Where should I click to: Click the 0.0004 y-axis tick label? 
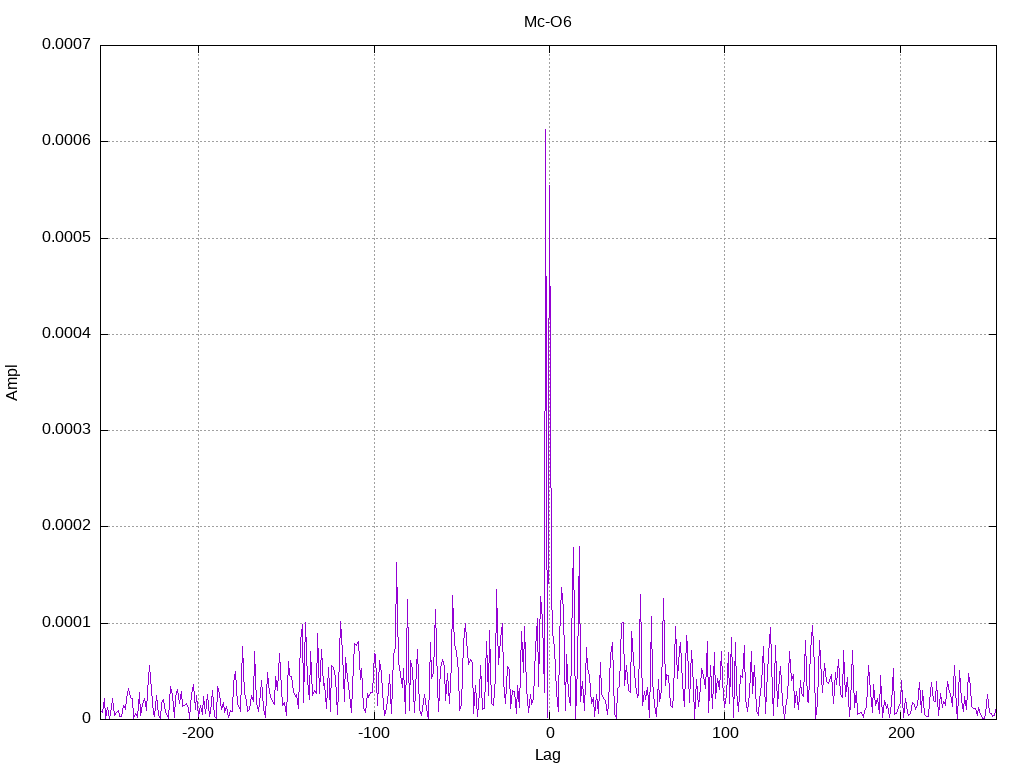(x=66, y=333)
